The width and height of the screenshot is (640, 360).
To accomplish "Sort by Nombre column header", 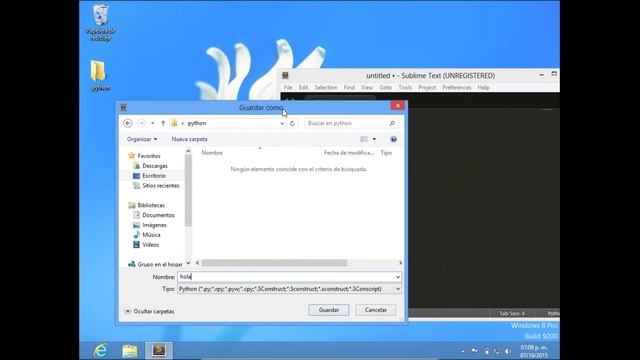I will (x=212, y=153).
